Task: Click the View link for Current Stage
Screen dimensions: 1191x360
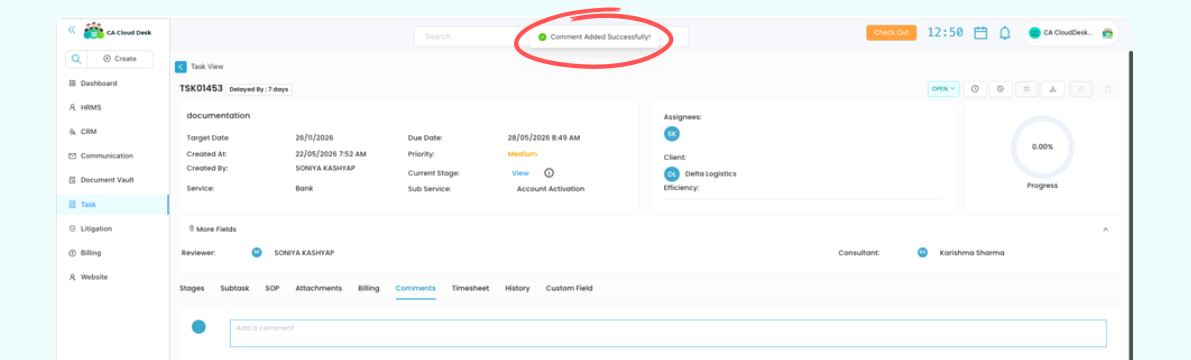Action: click(520, 173)
